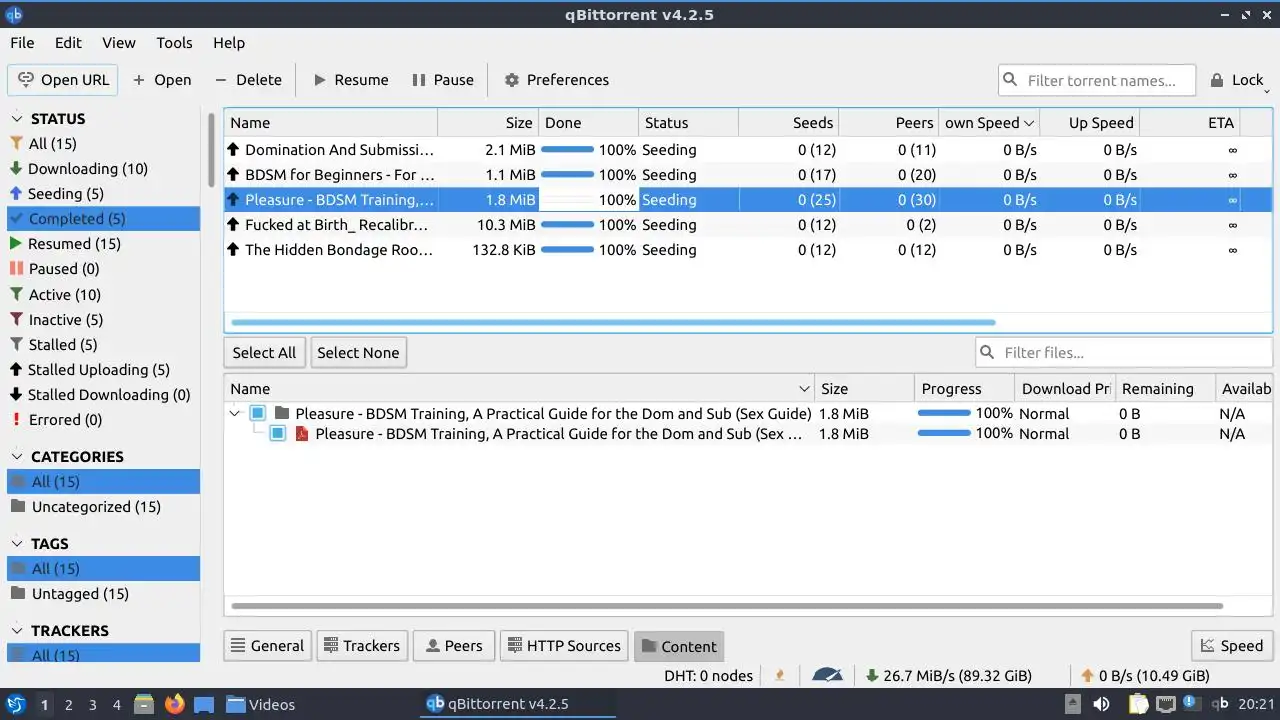The height and width of the screenshot is (720, 1280).
Task: Click the Open URL link icon button
Action: [63, 80]
